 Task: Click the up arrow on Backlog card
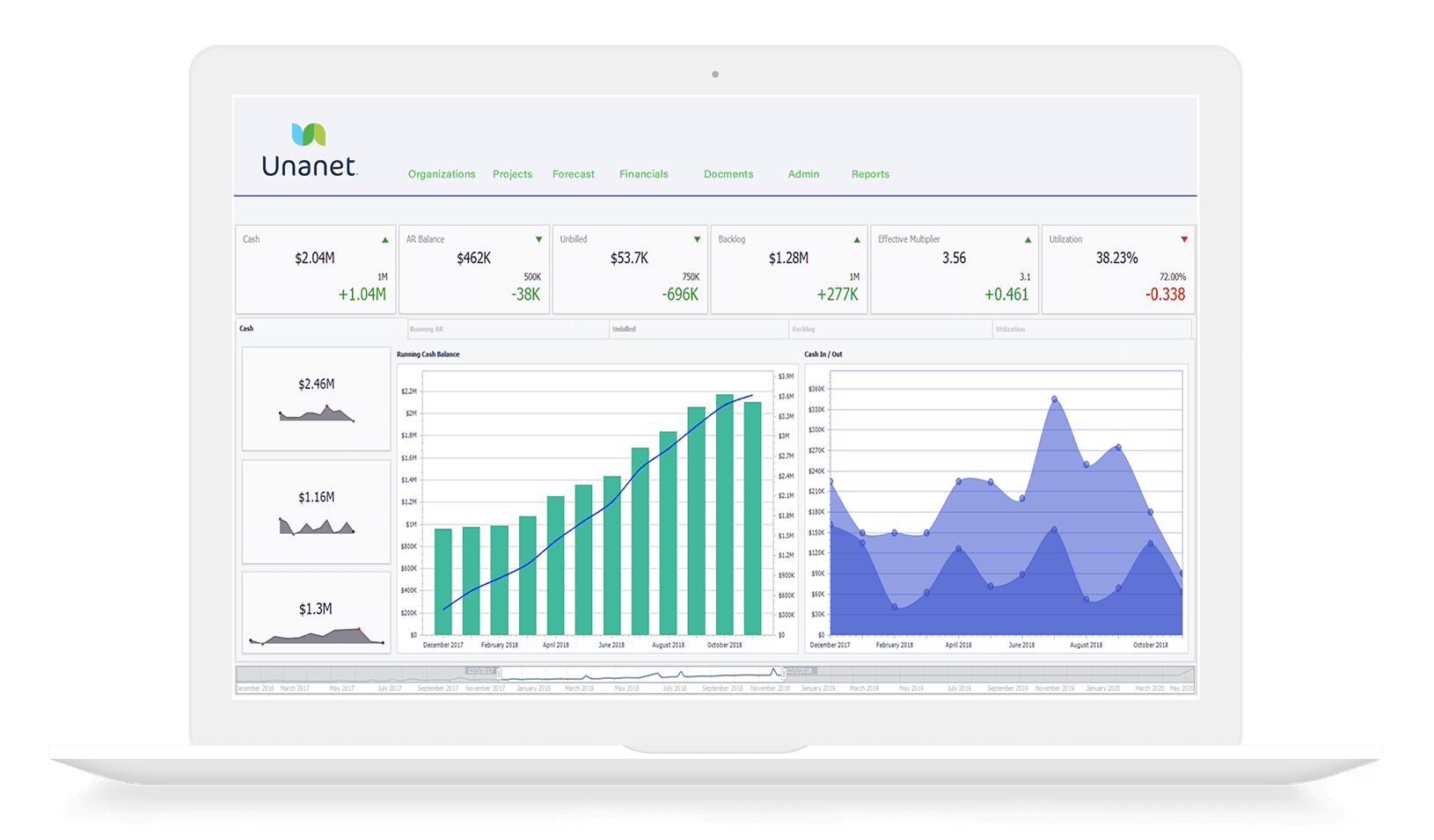click(x=857, y=240)
